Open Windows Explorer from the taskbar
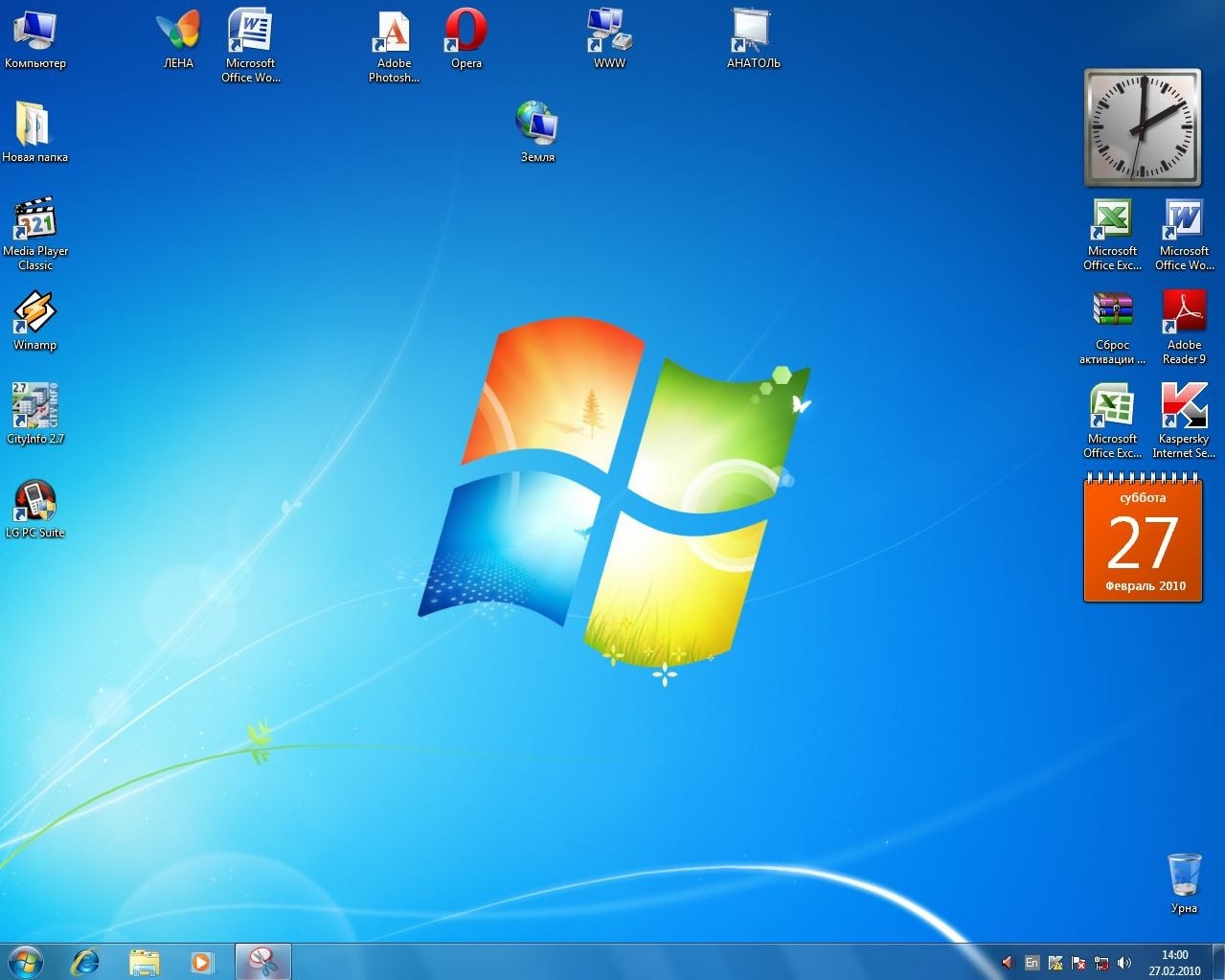The width and height of the screenshot is (1225, 980). click(x=145, y=961)
